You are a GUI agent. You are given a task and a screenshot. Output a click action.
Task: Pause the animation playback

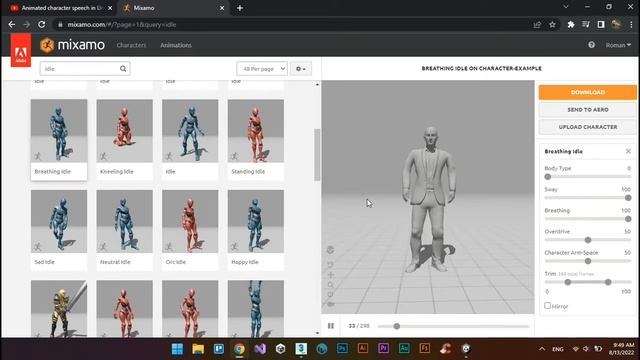pyautogui.click(x=331, y=326)
